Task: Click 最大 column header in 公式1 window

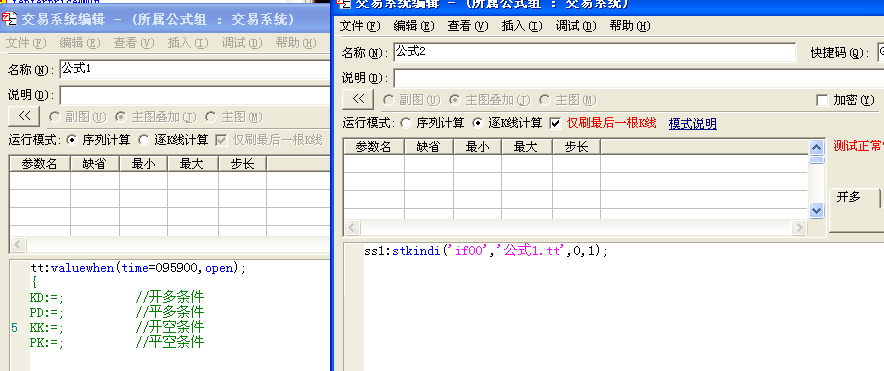Action: 193,164
